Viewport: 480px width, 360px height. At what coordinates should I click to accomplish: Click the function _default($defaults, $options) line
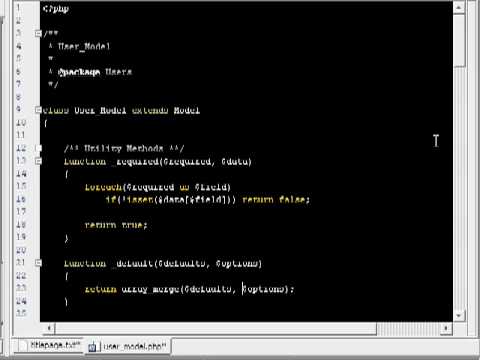click(163, 263)
